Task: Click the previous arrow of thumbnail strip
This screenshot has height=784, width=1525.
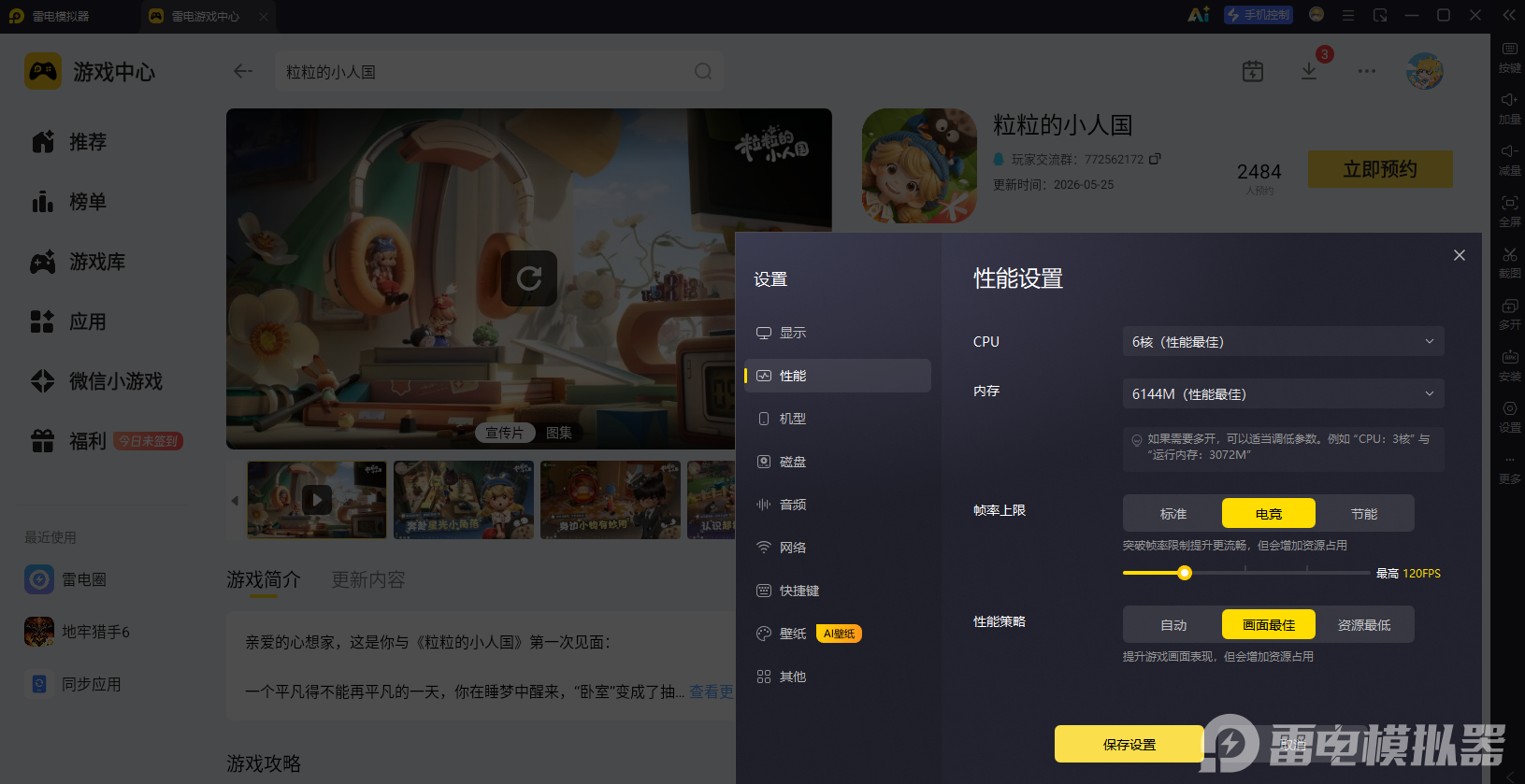Action: pos(235,501)
